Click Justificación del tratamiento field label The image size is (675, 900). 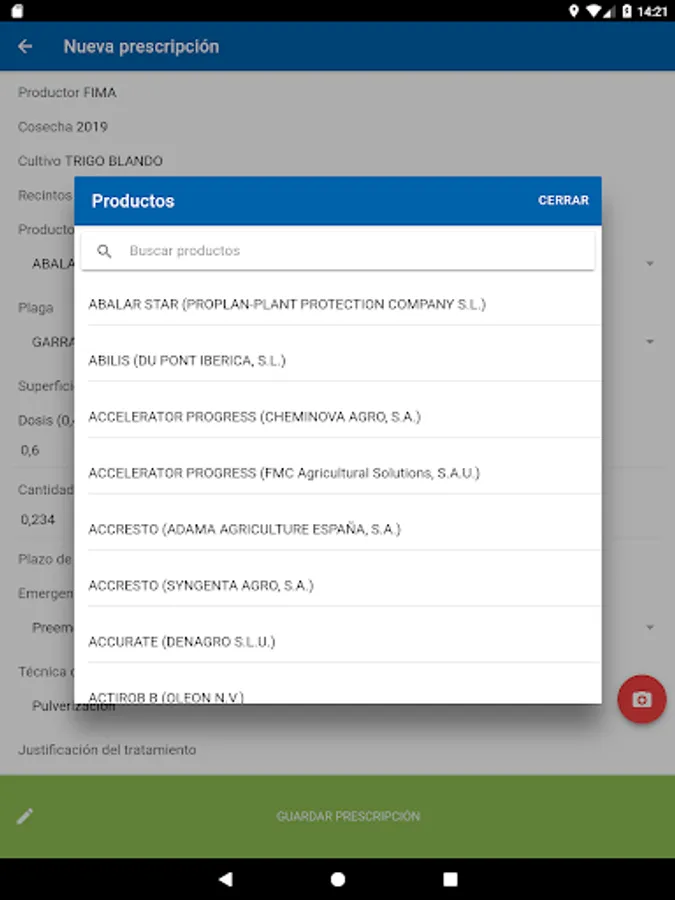point(107,750)
